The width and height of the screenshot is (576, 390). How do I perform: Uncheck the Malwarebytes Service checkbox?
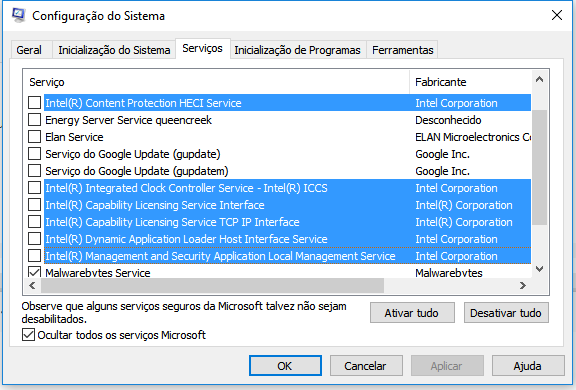pyautogui.click(x=35, y=272)
